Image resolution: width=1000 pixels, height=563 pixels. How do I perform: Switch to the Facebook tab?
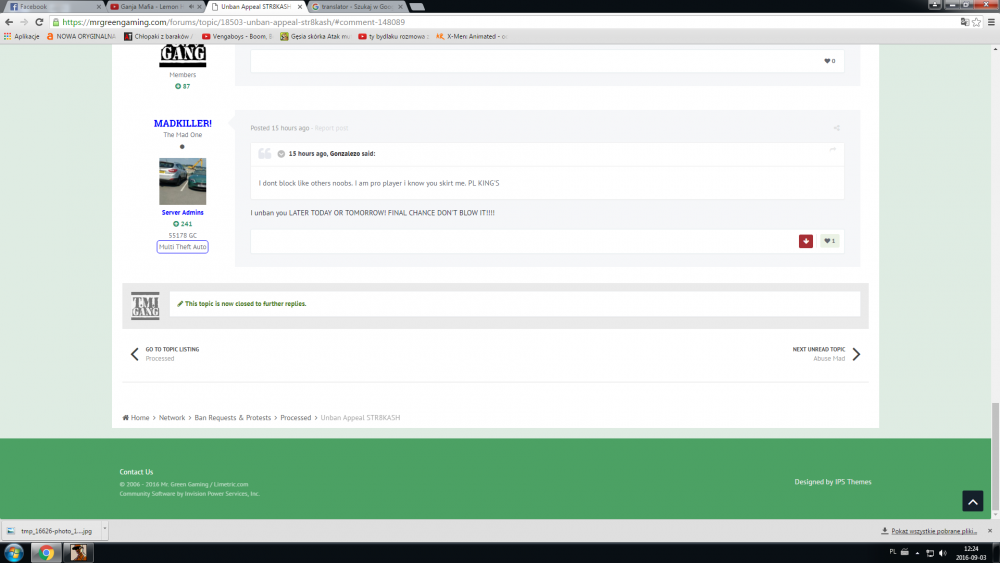[50, 6]
